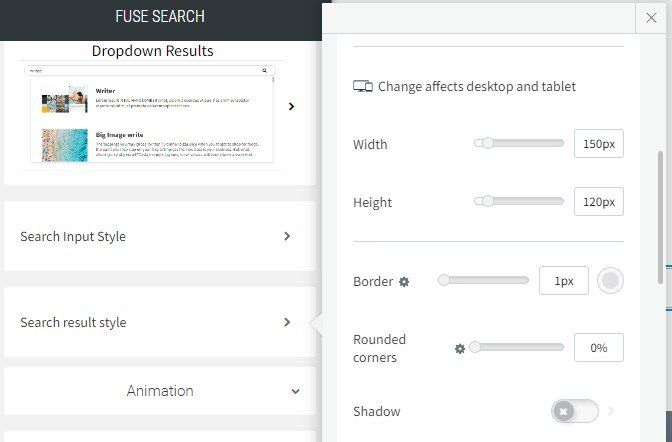Click the magnifier icon in results preview
This screenshot has width=672, height=442.
click(265, 71)
